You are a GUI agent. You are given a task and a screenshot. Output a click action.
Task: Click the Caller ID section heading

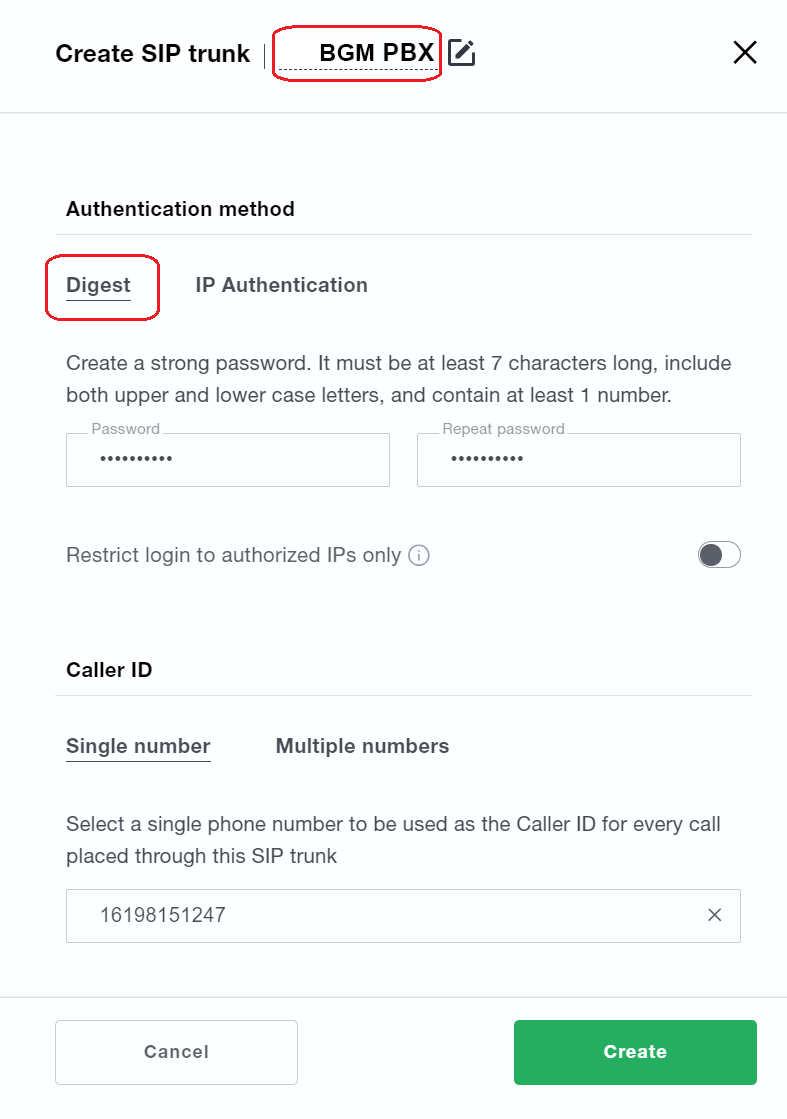[x=109, y=670]
